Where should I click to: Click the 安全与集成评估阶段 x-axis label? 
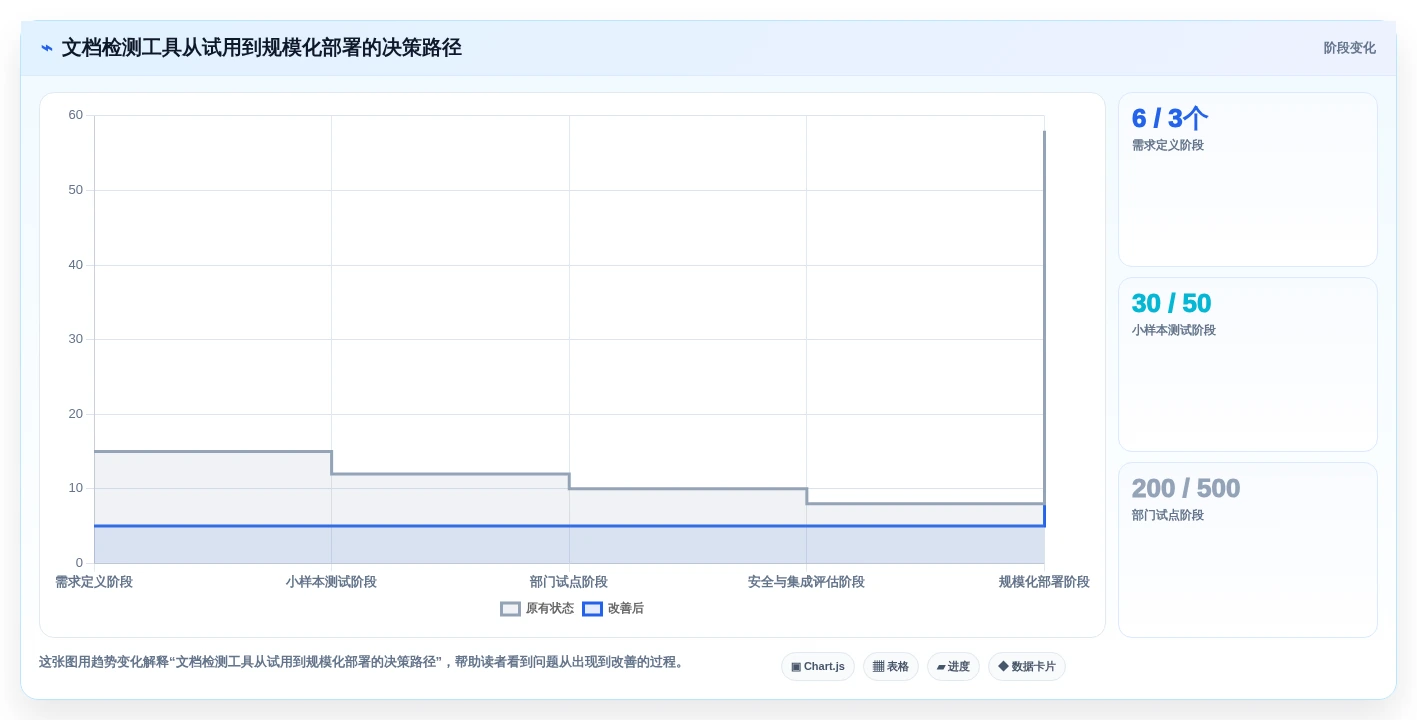click(806, 582)
